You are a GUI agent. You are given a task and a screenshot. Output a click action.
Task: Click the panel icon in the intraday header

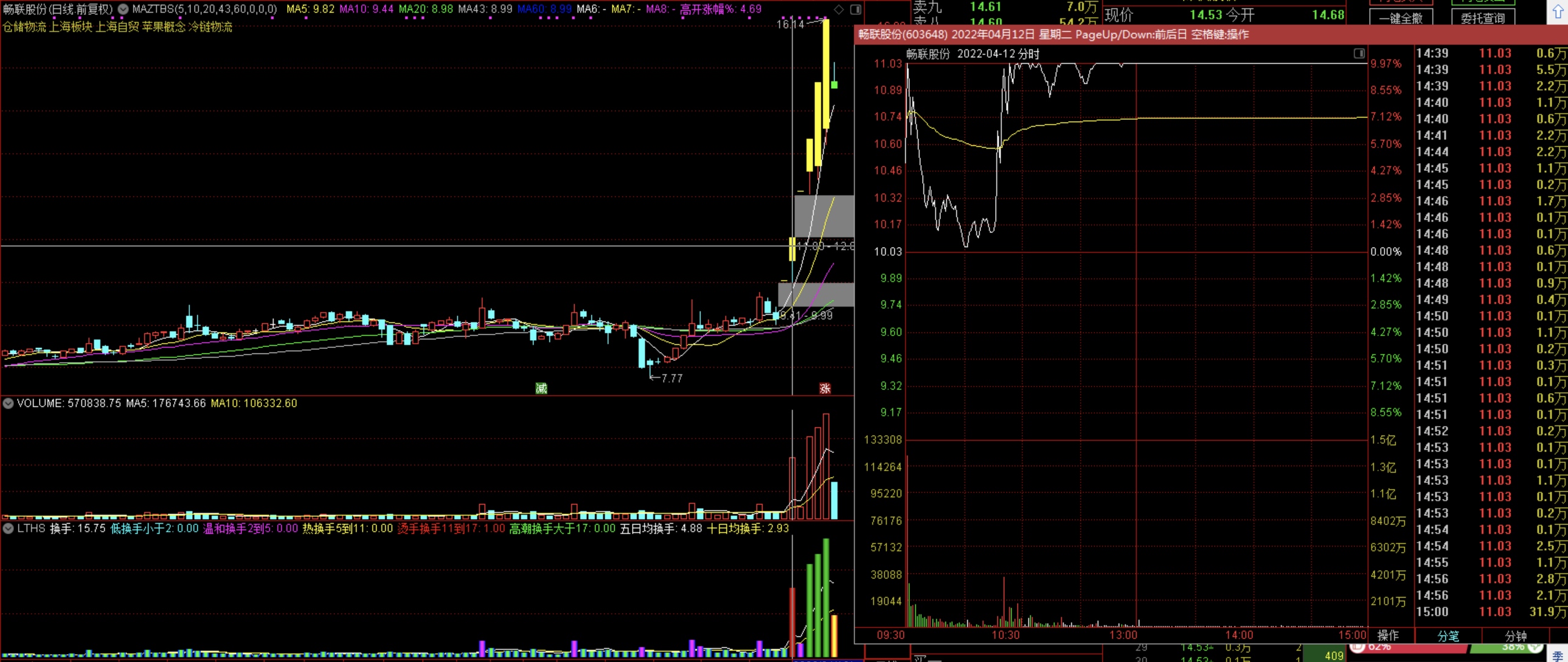(1359, 54)
